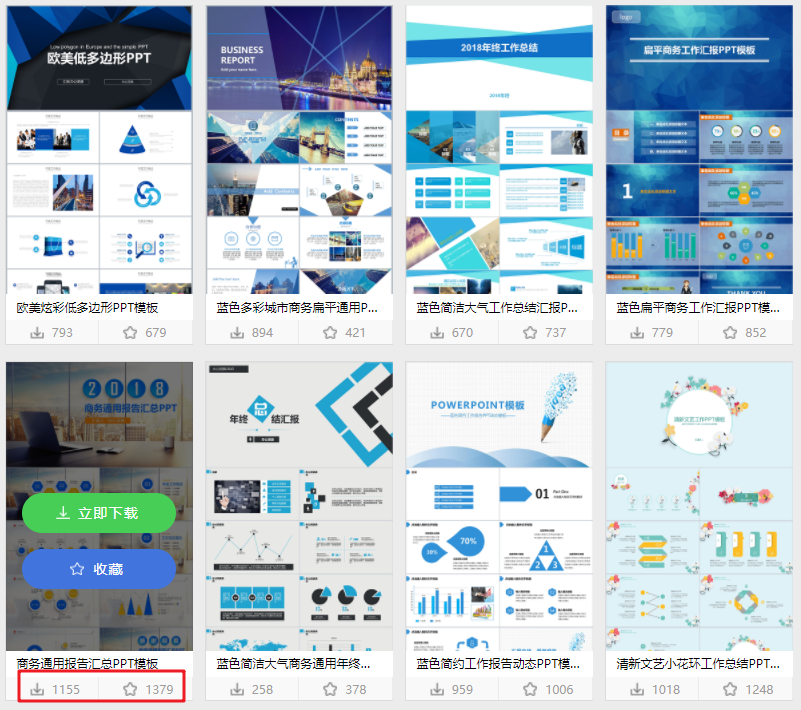Click star icon next to 852
The width and height of the screenshot is (801, 710).
click(730, 333)
